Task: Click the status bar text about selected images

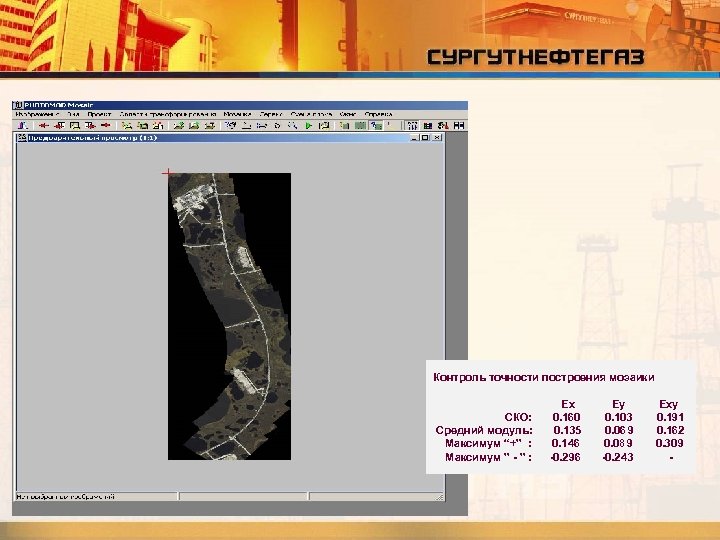Action: [x=66, y=496]
